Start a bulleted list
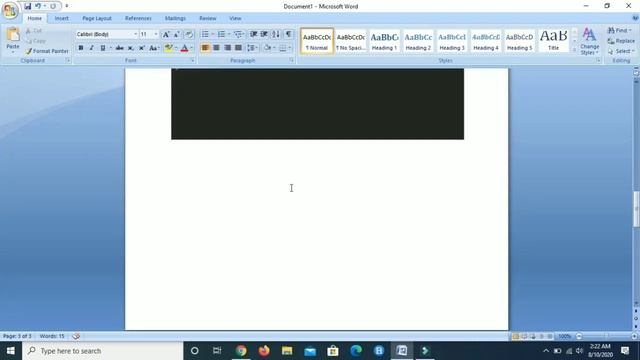 [x=205, y=34]
